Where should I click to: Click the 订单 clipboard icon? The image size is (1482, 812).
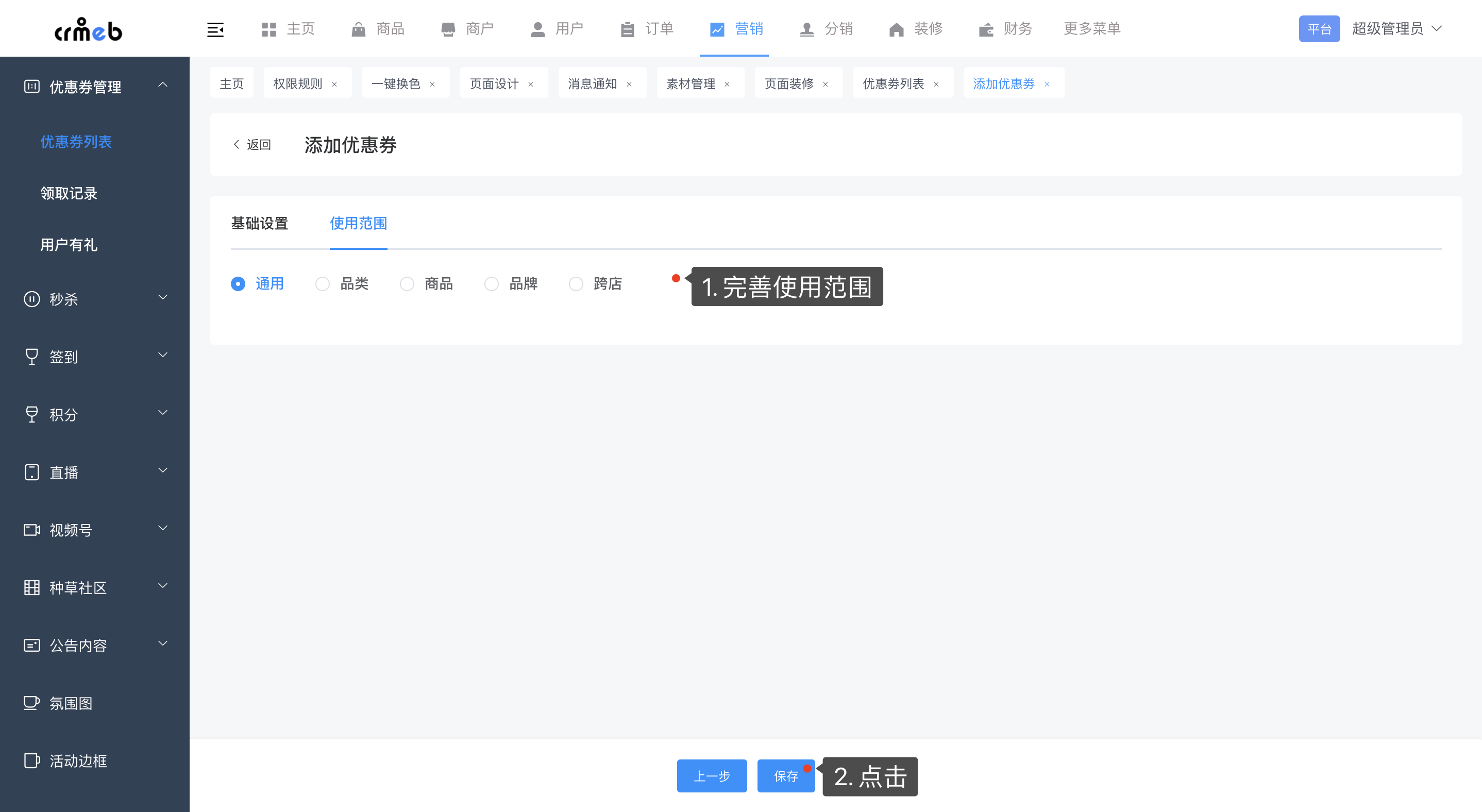click(x=627, y=29)
